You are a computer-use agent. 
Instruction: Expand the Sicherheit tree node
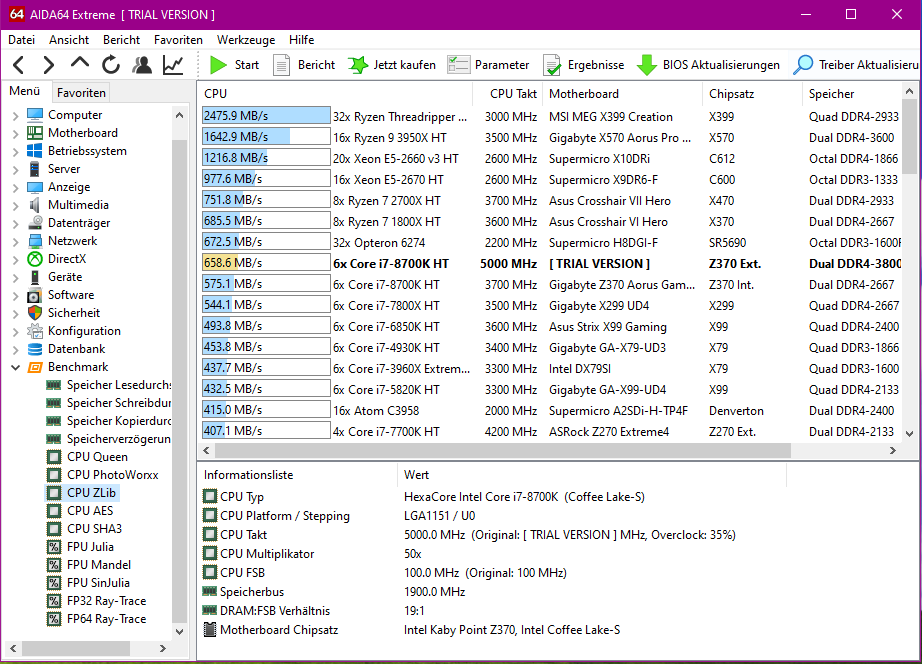point(15,313)
